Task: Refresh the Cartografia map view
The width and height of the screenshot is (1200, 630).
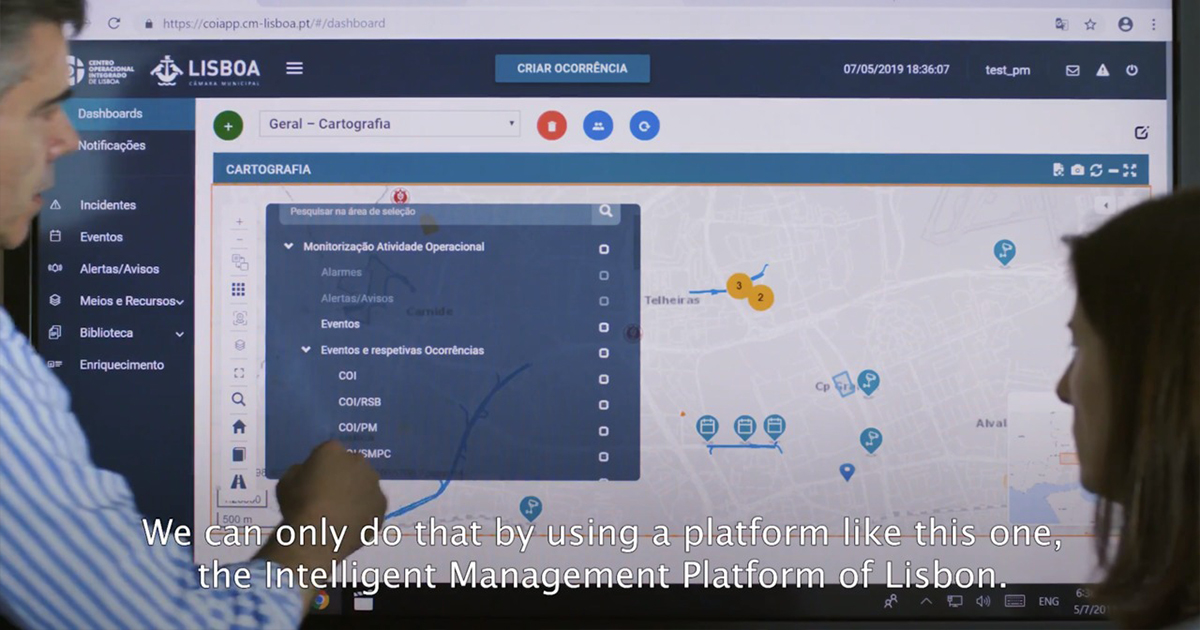Action: (1095, 170)
